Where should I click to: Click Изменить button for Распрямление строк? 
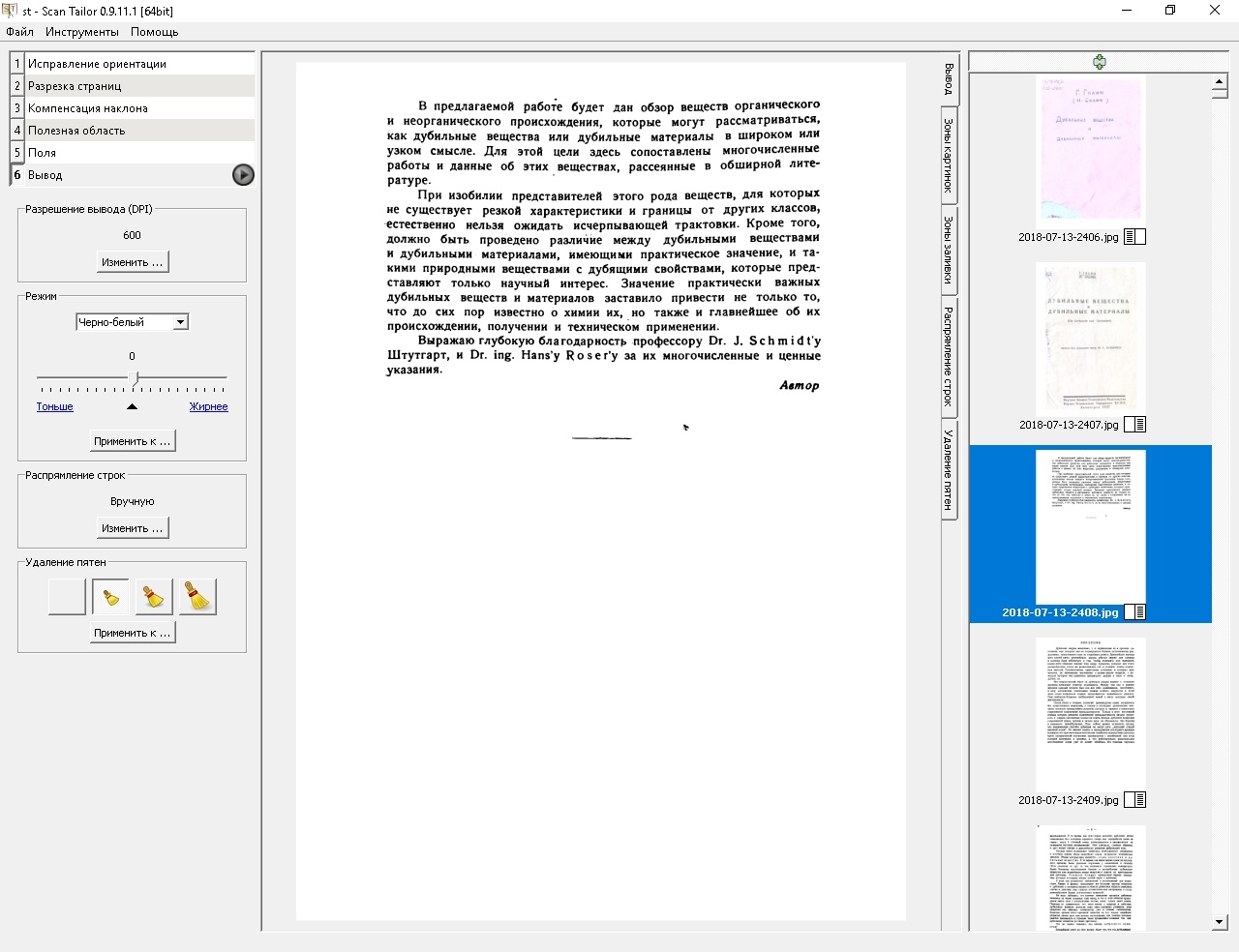pos(132,528)
